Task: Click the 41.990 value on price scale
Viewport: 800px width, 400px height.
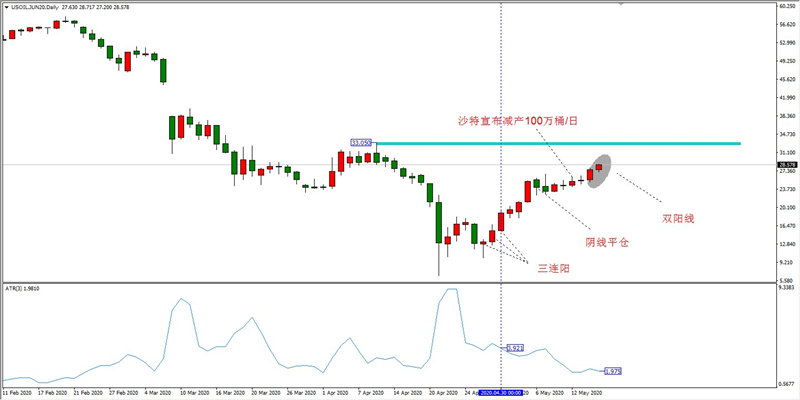Action: pyautogui.click(x=787, y=97)
